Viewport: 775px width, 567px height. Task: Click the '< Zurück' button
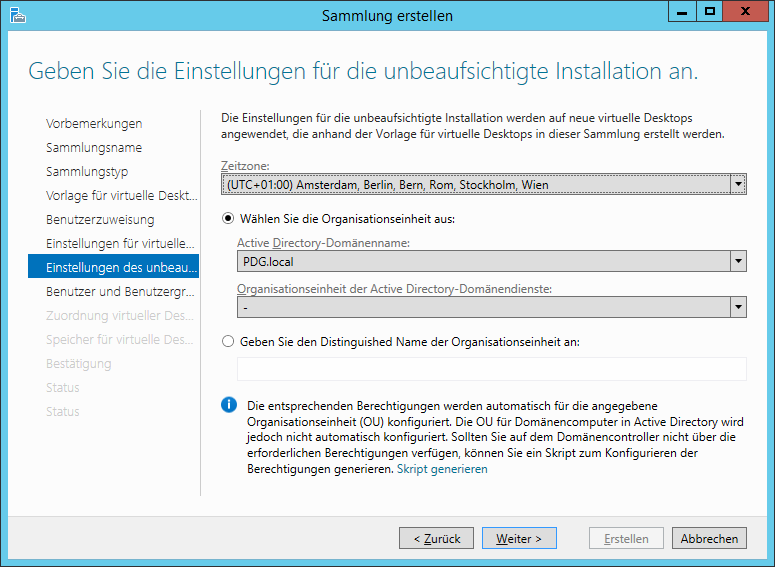(436, 538)
